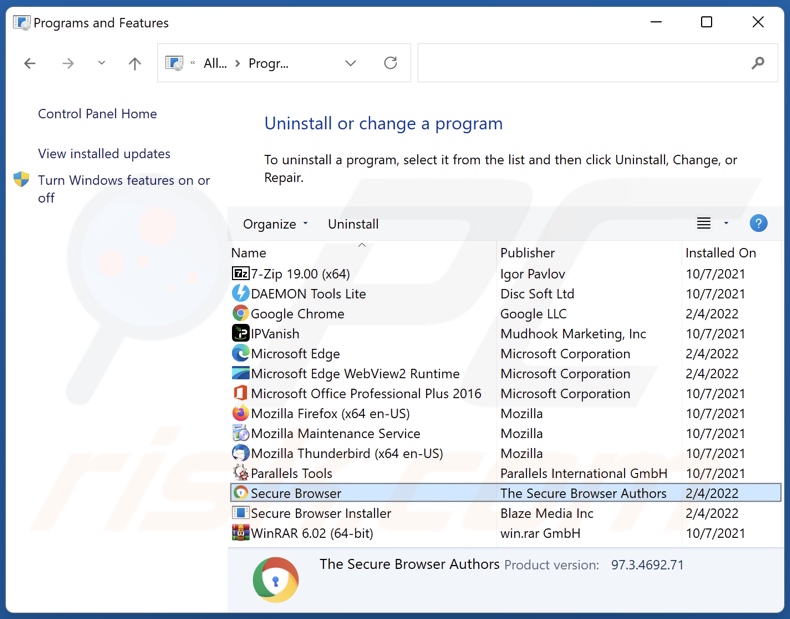
Task: Click the WinRAR program icon
Action: [x=240, y=534]
